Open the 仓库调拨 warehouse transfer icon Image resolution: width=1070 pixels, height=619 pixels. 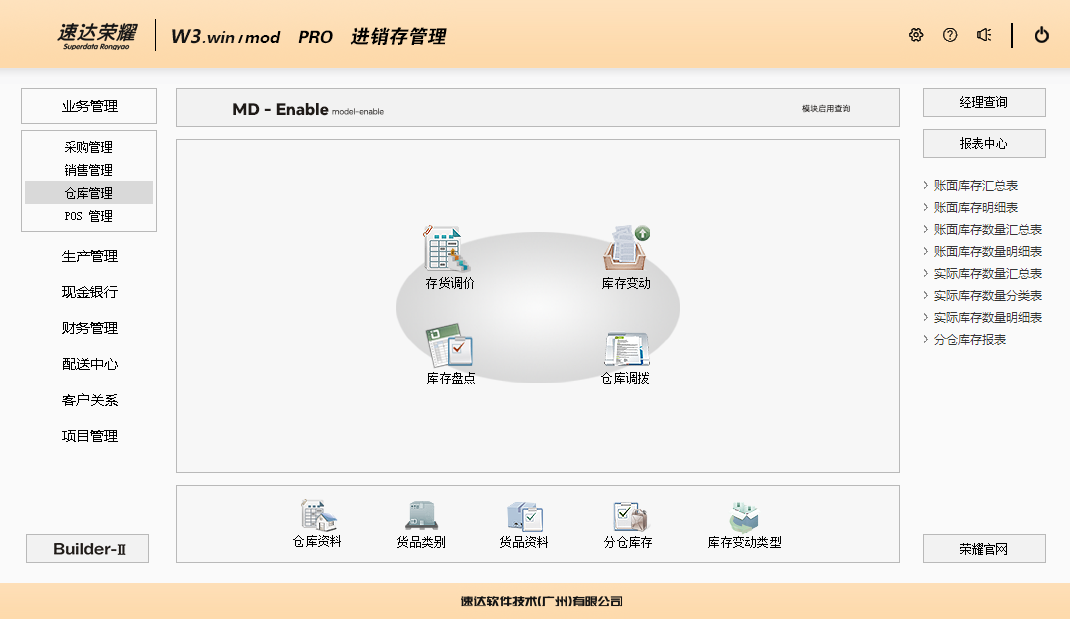click(626, 349)
